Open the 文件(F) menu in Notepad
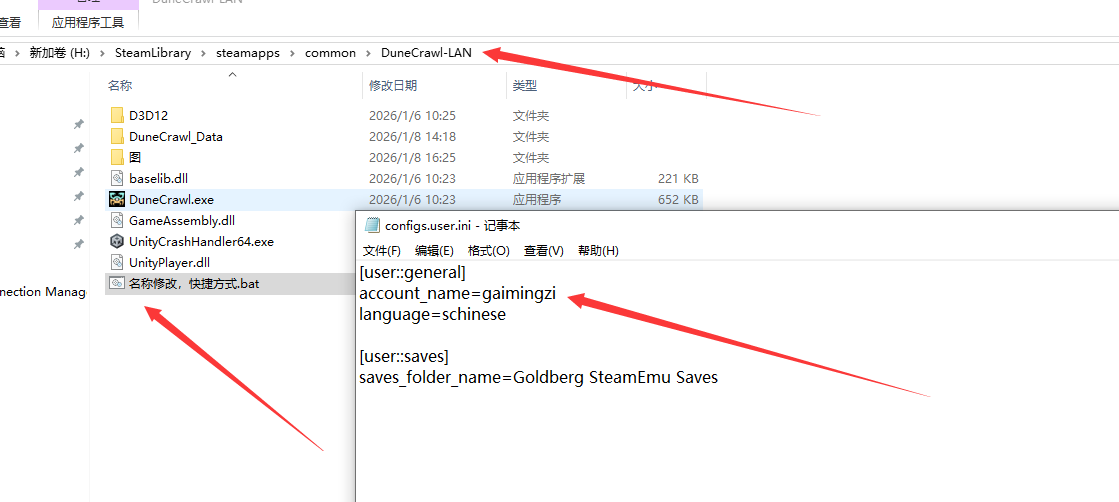Image resolution: width=1119 pixels, height=502 pixels. click(381, 251)
